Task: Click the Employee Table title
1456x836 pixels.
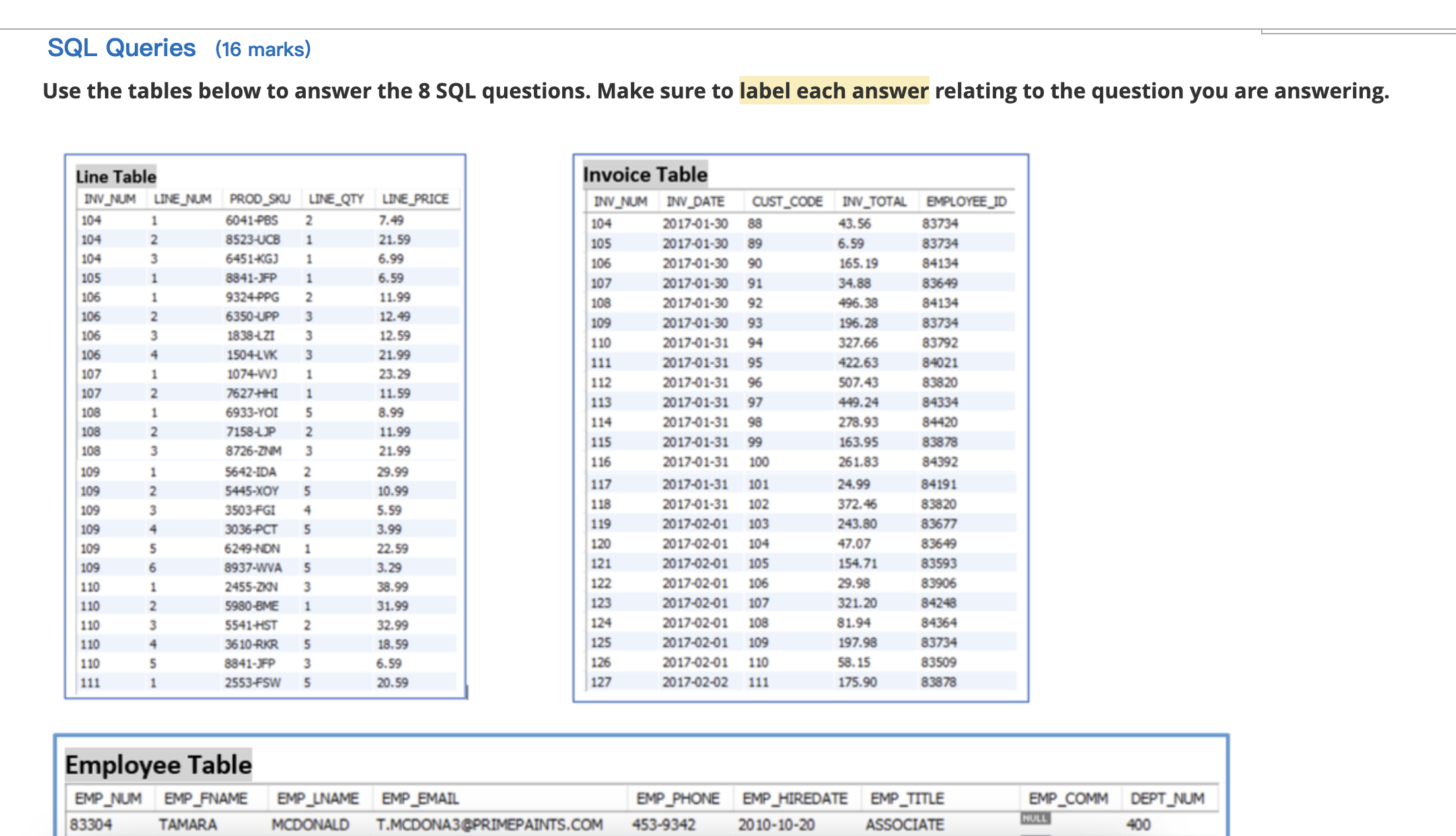Action: click(x=159, y=765)
